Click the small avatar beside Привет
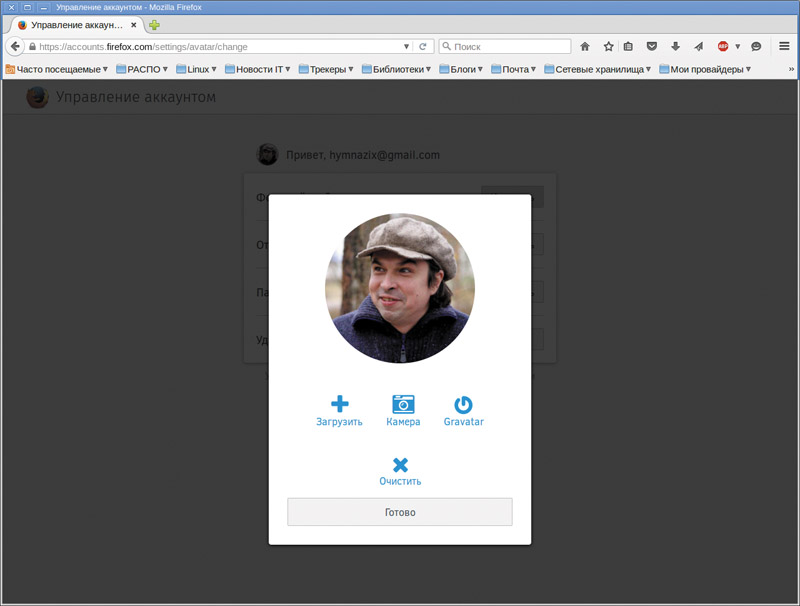800x606 pixels. 267,155
